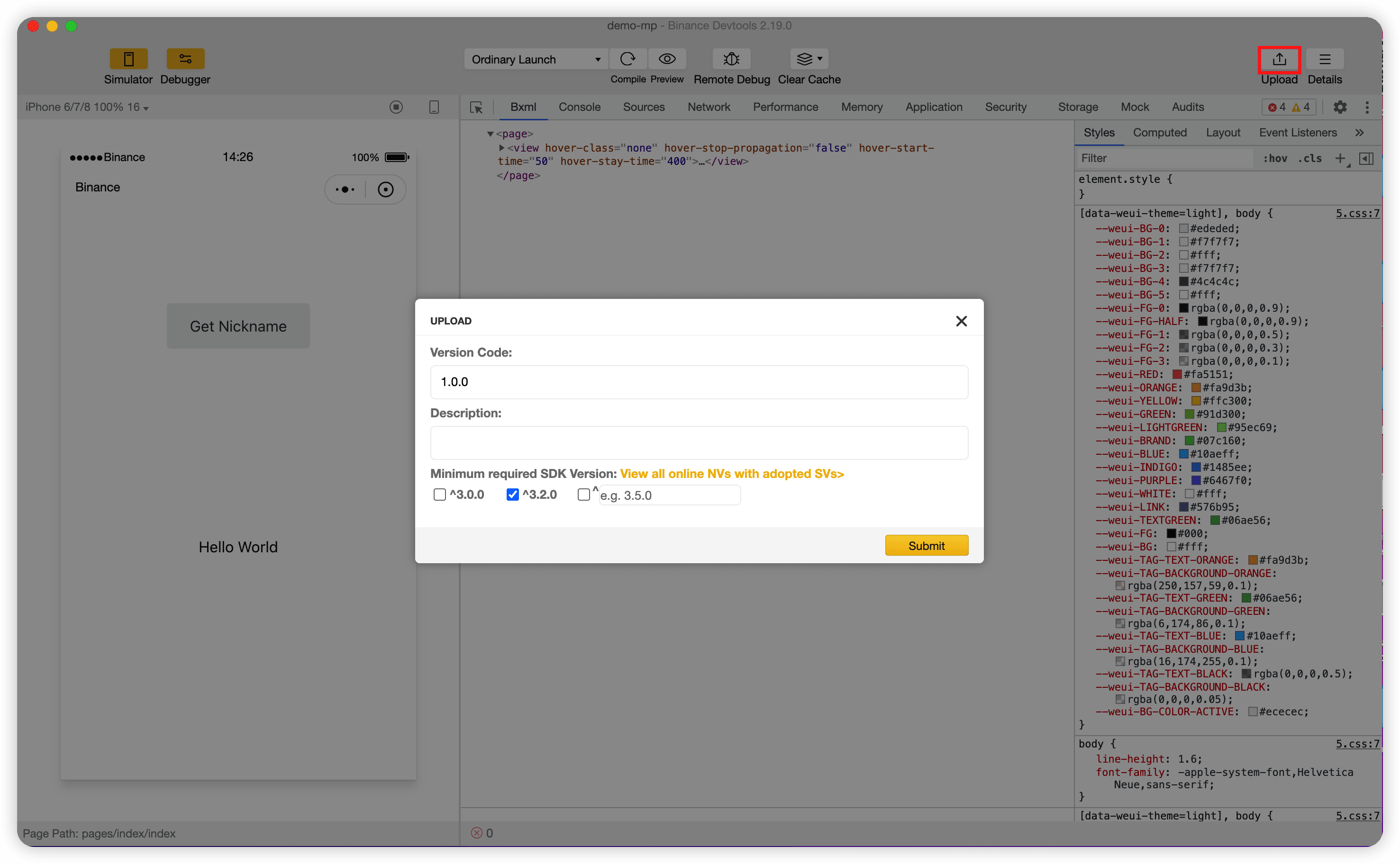Screen dimensions: 1400x864
Task: Close the Upload dialog with X
Action: coord(961,321)
